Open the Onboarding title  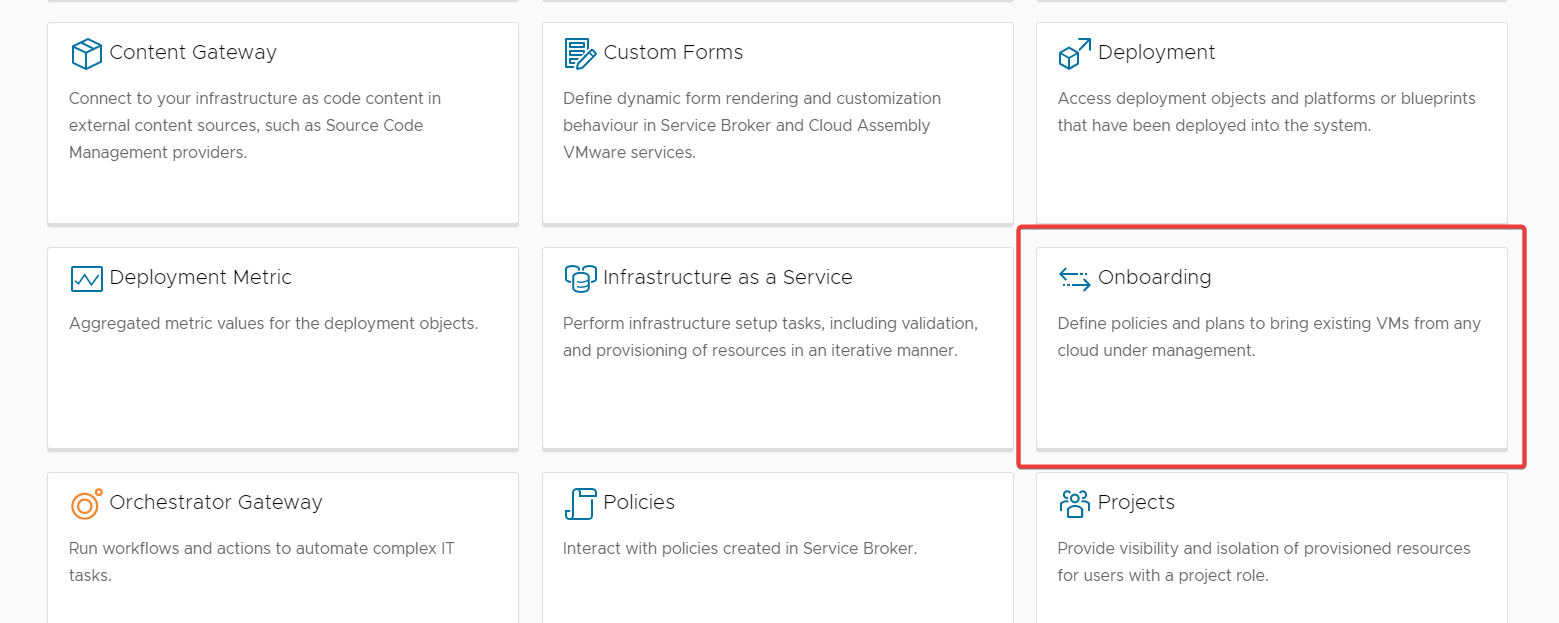point(1155,277)
